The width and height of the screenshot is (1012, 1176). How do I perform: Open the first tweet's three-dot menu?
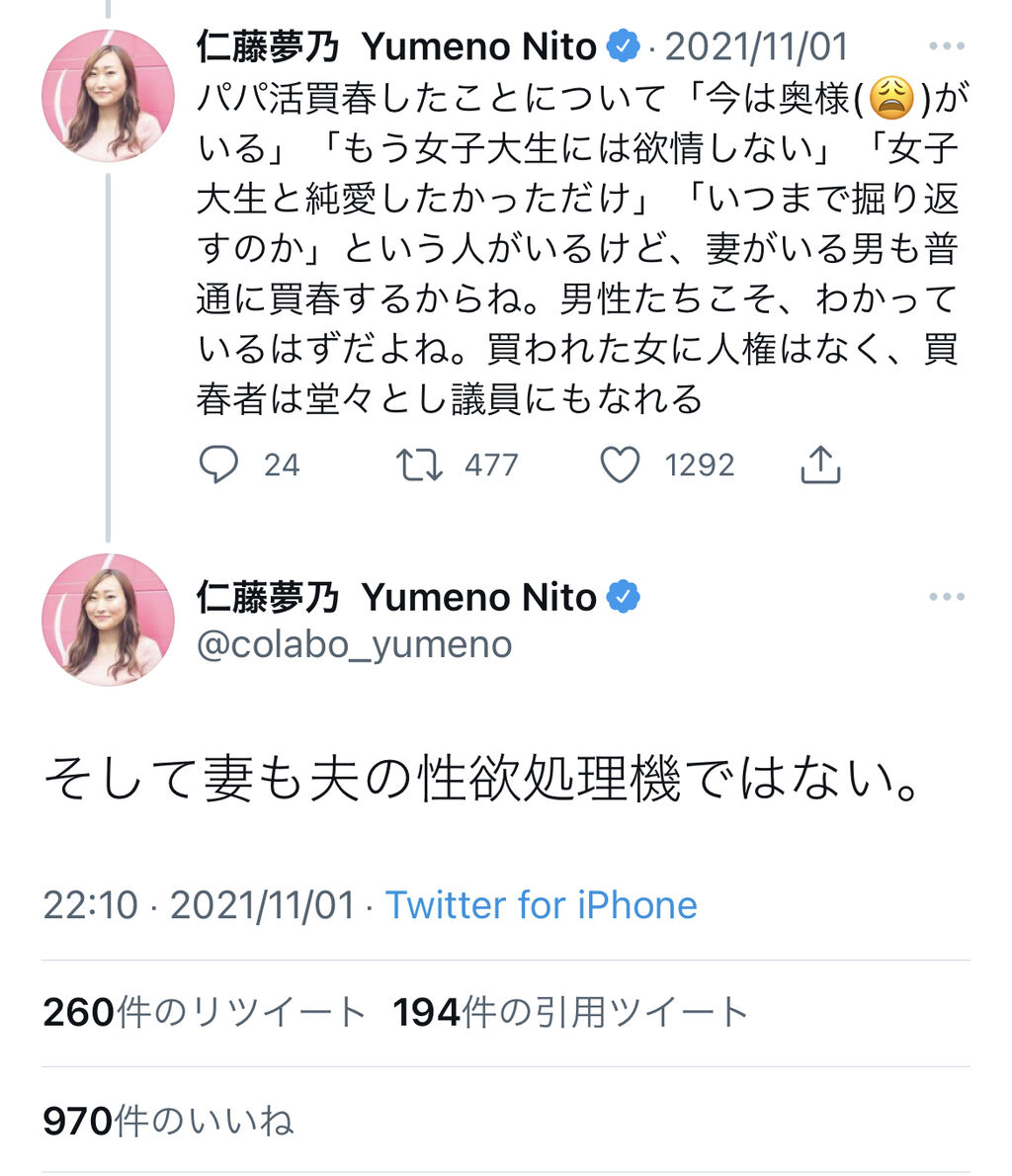pos(946,46)
